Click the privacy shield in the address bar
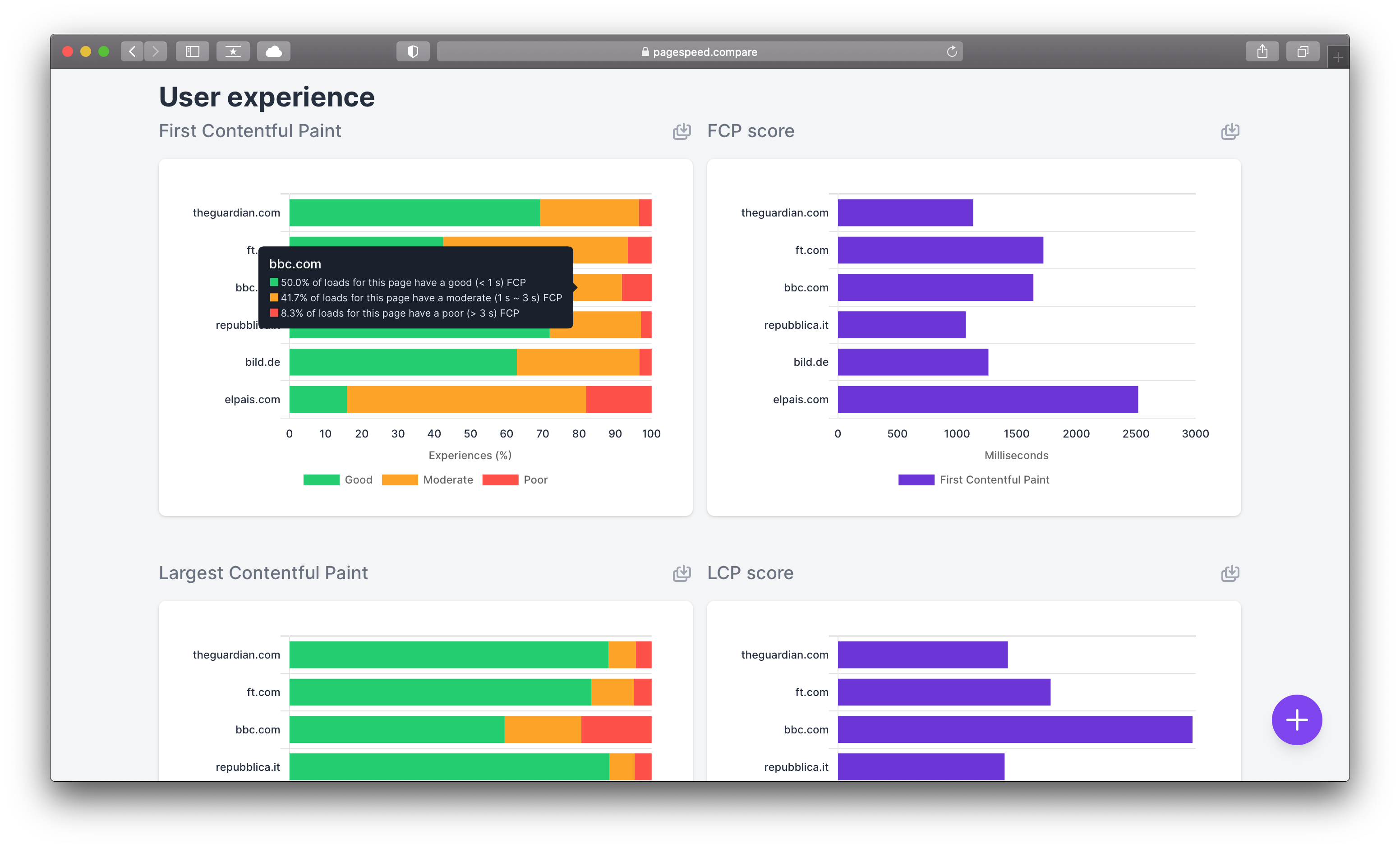 tap(413, 51)
